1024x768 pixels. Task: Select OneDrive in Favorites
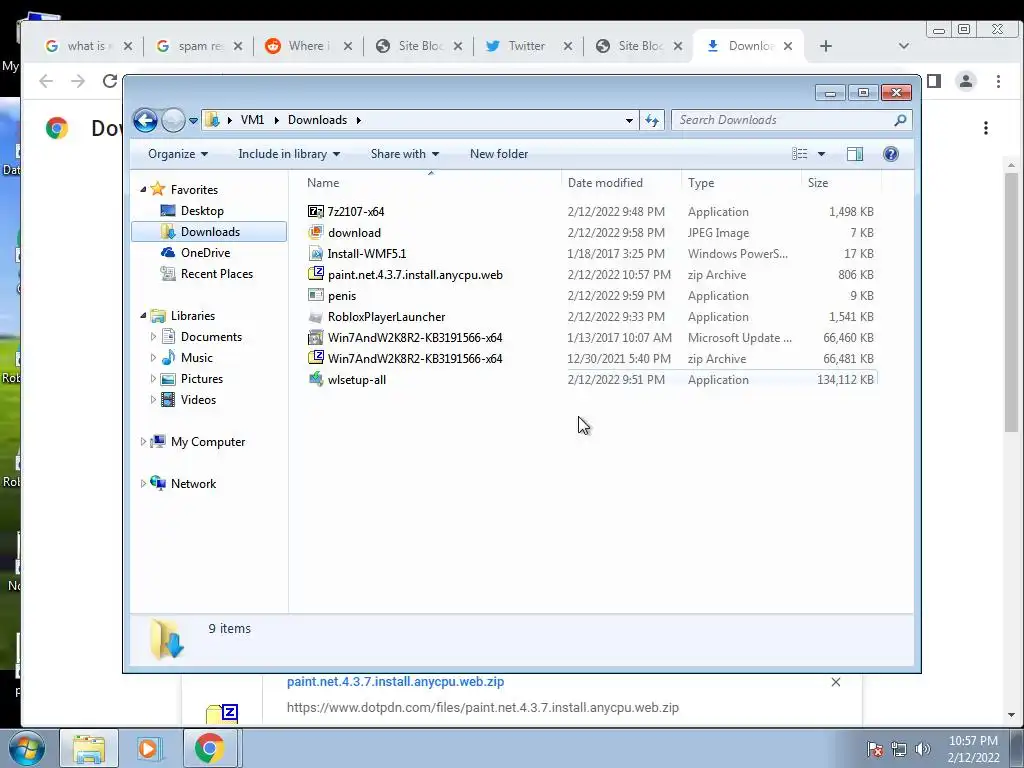coord(205,253)
